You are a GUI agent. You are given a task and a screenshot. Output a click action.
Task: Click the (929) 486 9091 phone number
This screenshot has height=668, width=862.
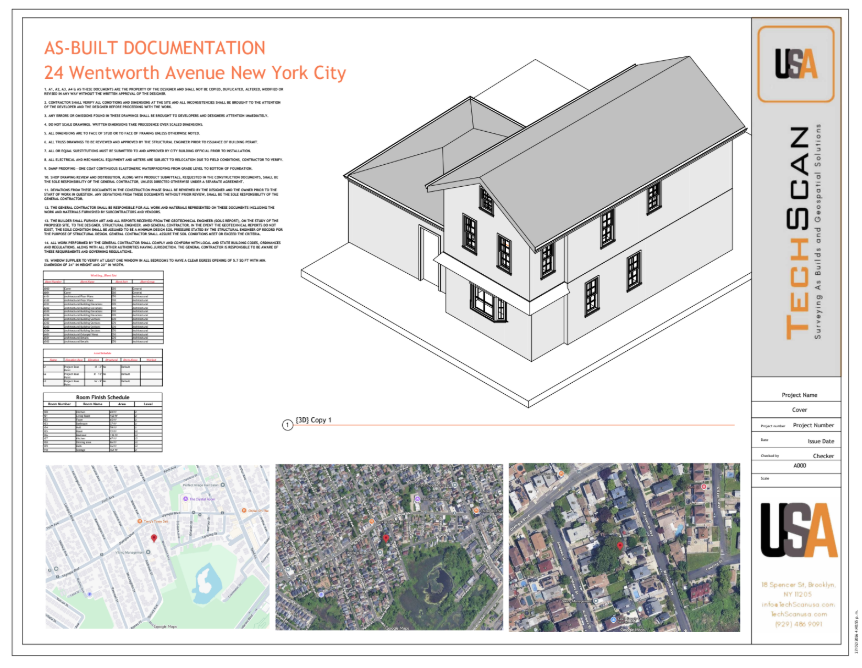[798, 623]
